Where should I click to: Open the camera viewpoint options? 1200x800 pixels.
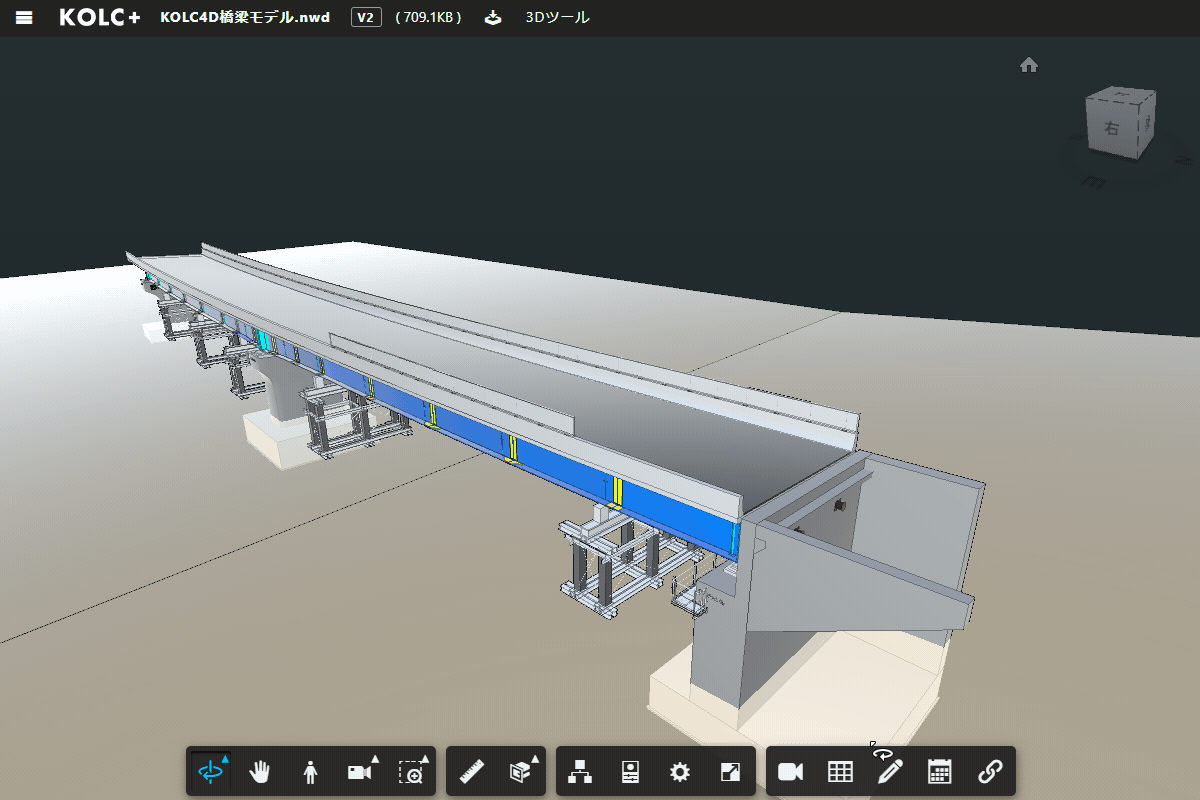click(361, 771)
